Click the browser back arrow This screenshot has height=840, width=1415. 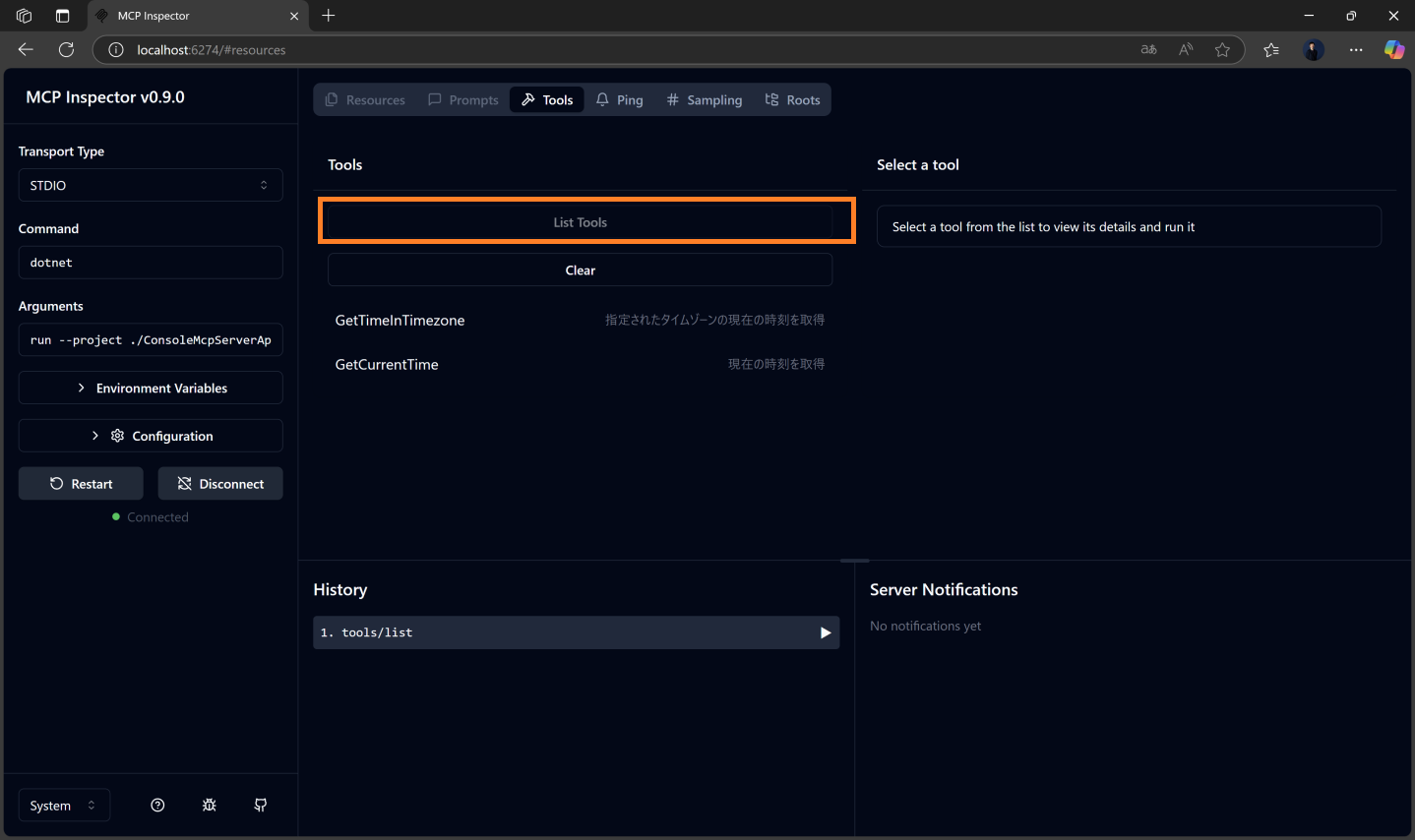(26, 49)
